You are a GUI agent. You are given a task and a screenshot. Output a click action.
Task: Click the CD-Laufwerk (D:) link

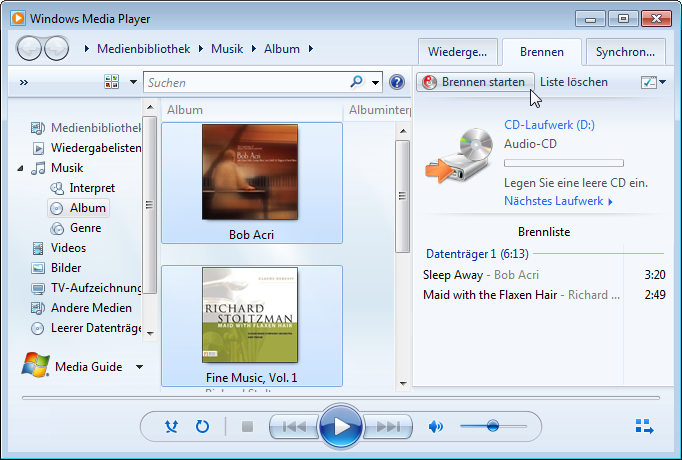click(549, 125)
